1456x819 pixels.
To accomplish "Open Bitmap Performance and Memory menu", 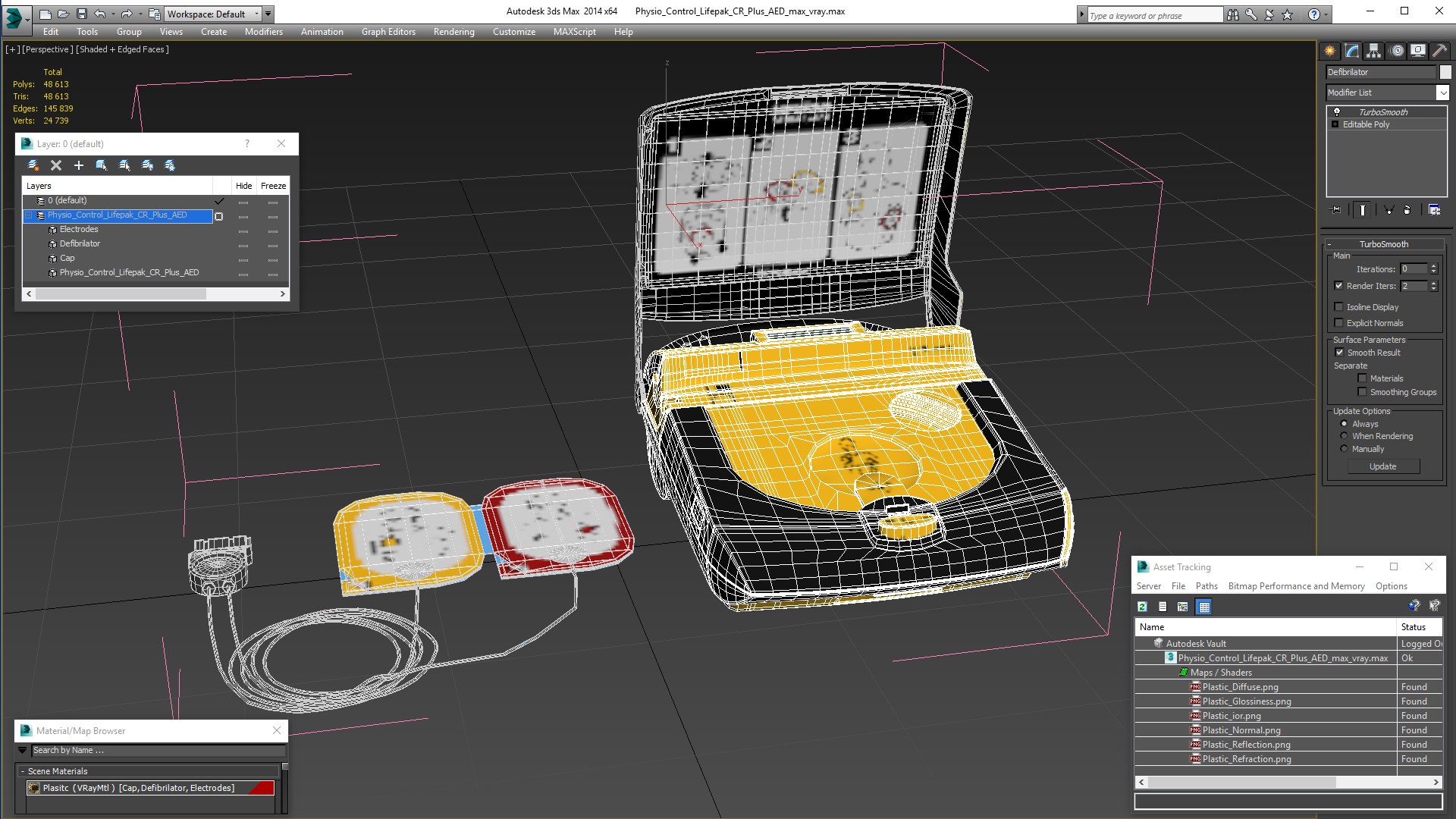I will coord(1296,586).
